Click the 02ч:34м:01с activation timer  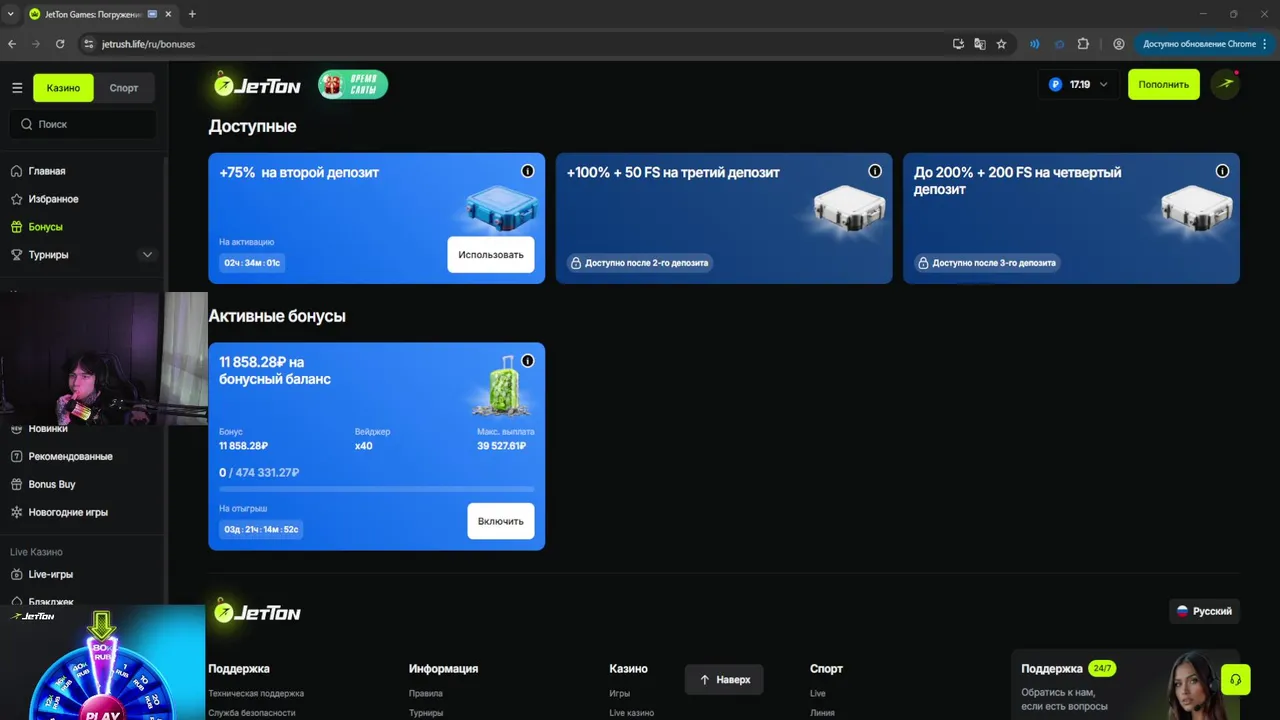point(252,263)
